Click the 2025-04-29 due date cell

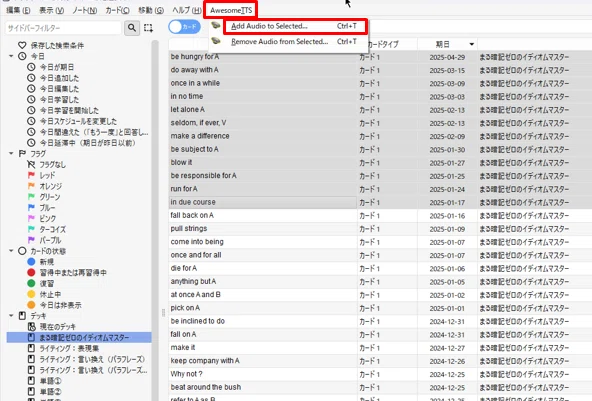(x=447, y=57)
